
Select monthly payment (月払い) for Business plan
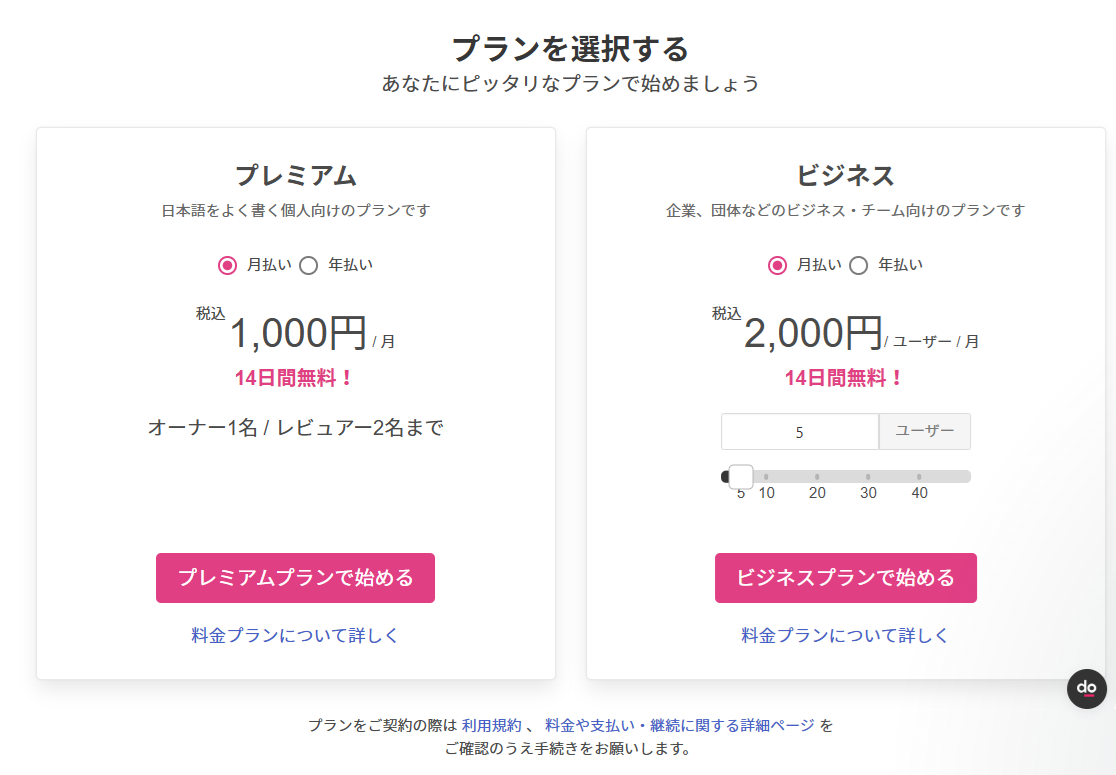click(x=777, y=265)
